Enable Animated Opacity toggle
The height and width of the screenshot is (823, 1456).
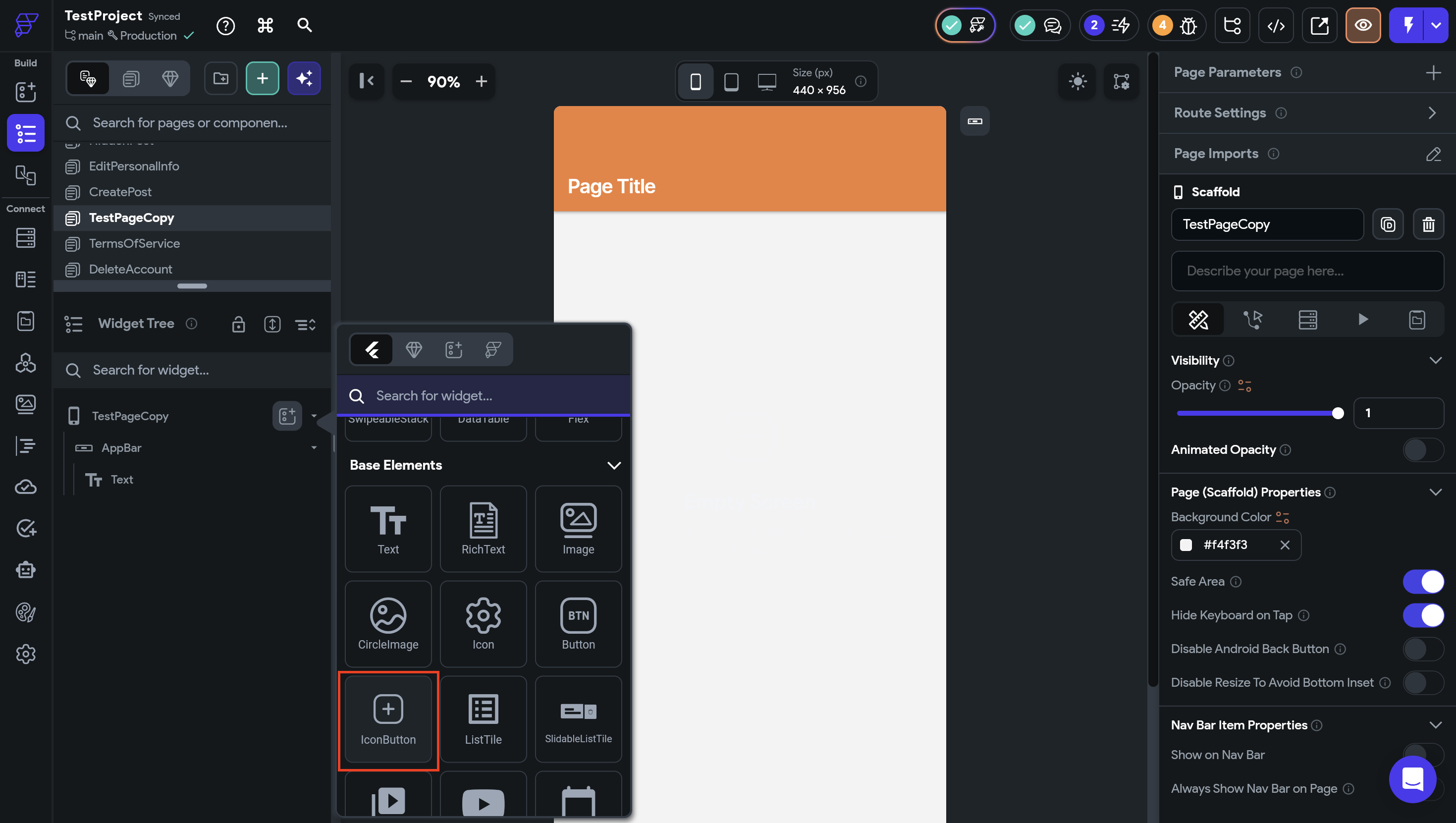click(1423, 450)
